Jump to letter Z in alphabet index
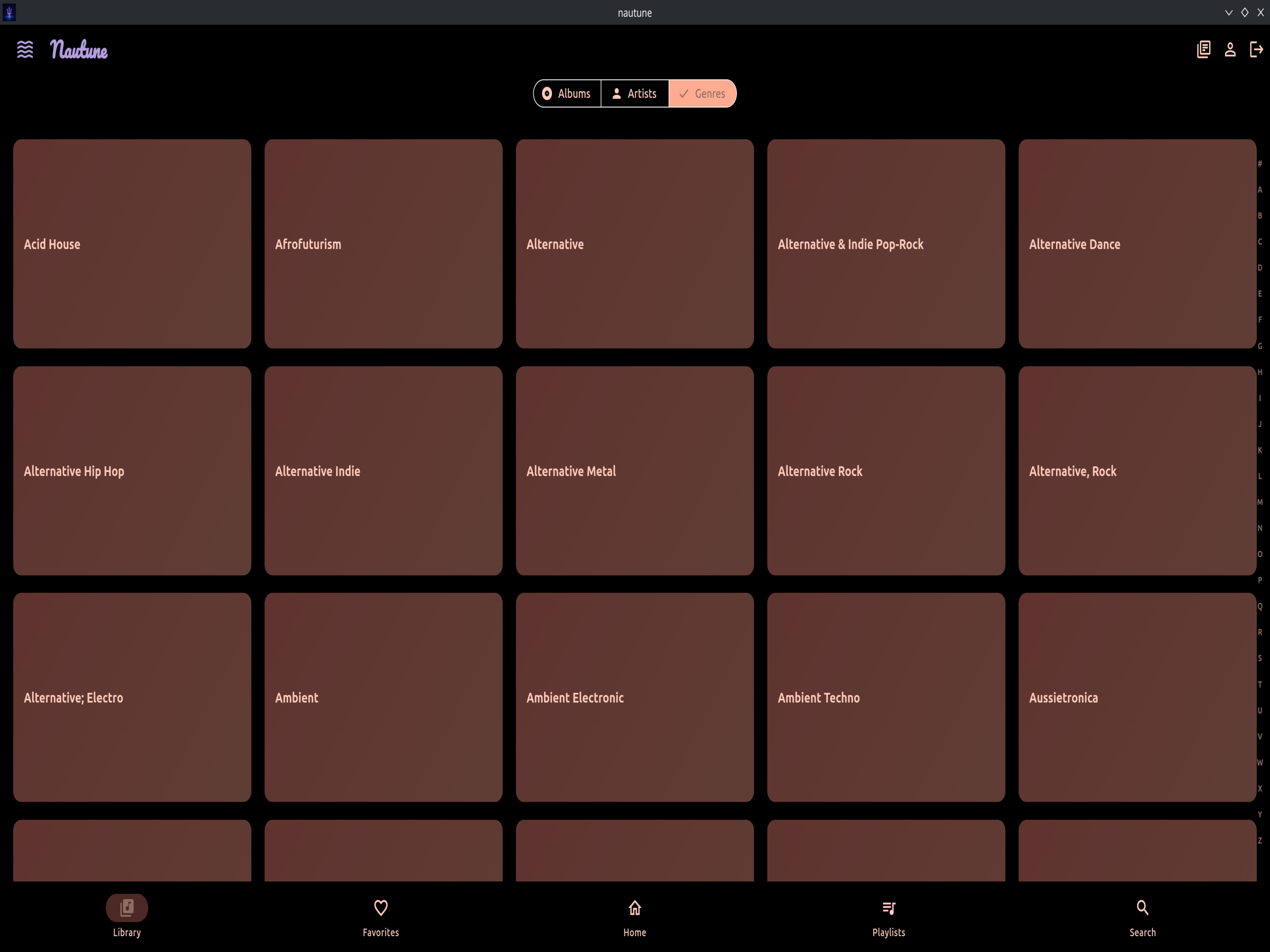This screenshot has height=952, width=1270. (x=1260, y=840)
